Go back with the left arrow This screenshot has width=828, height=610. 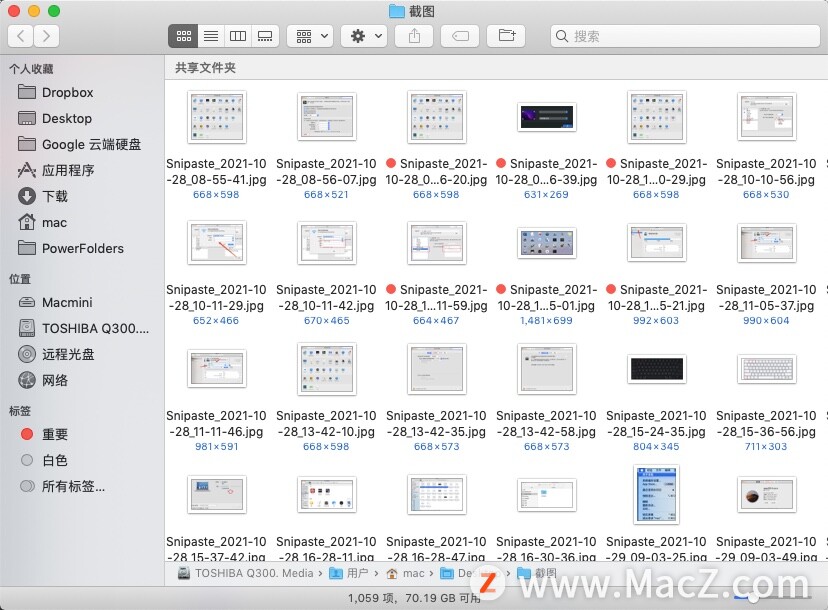tap(21, 36)
